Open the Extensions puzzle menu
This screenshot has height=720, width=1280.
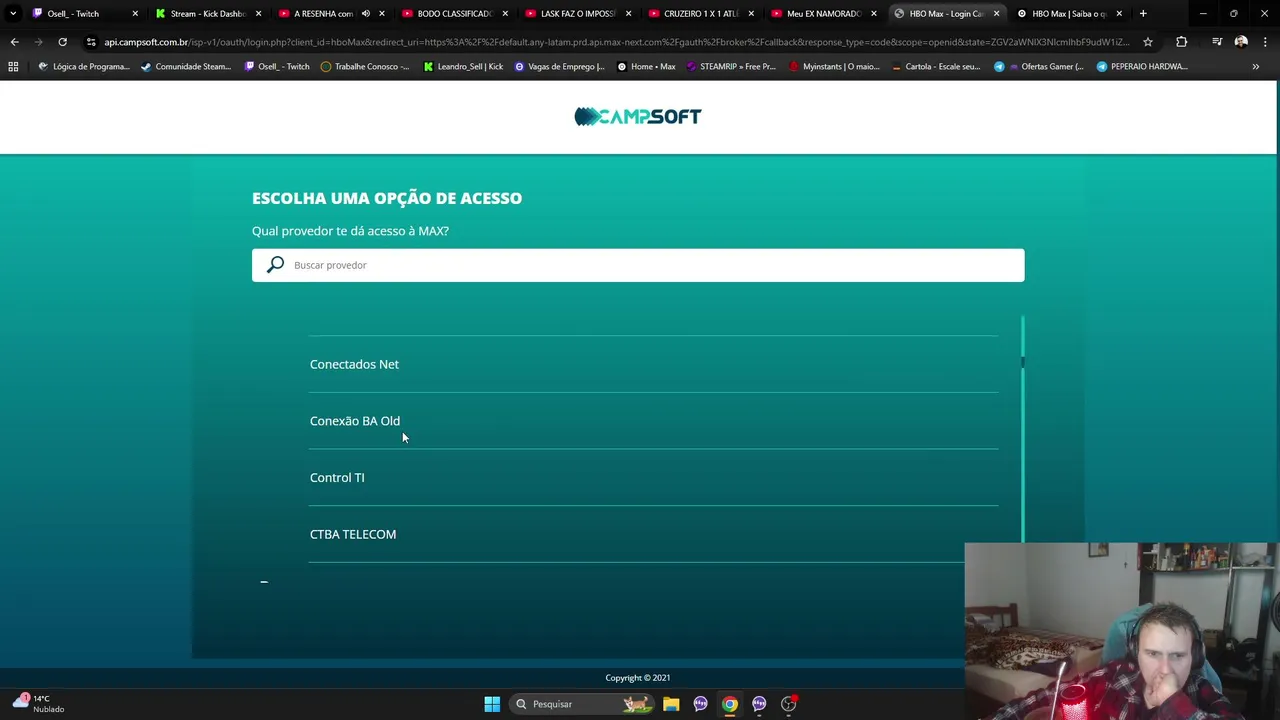click(x=1181, y=42)
